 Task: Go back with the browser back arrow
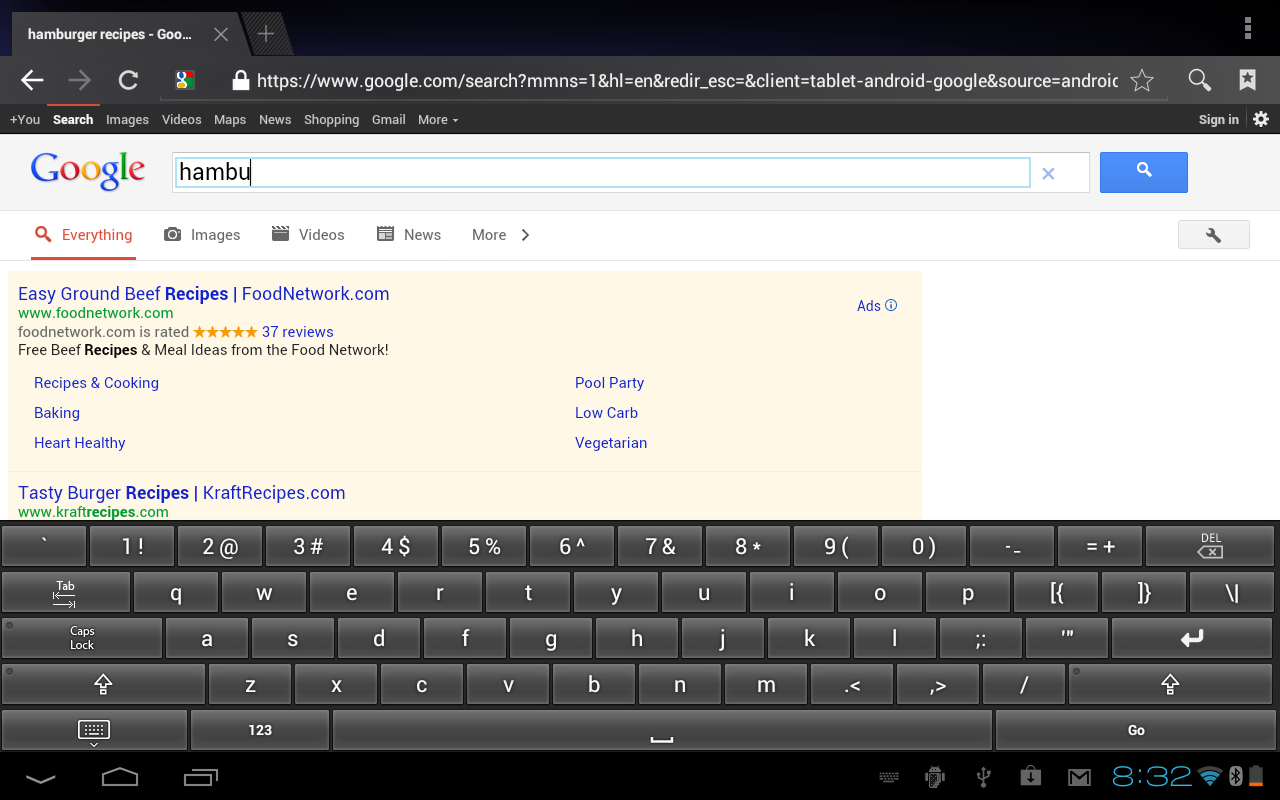[32, 81]
